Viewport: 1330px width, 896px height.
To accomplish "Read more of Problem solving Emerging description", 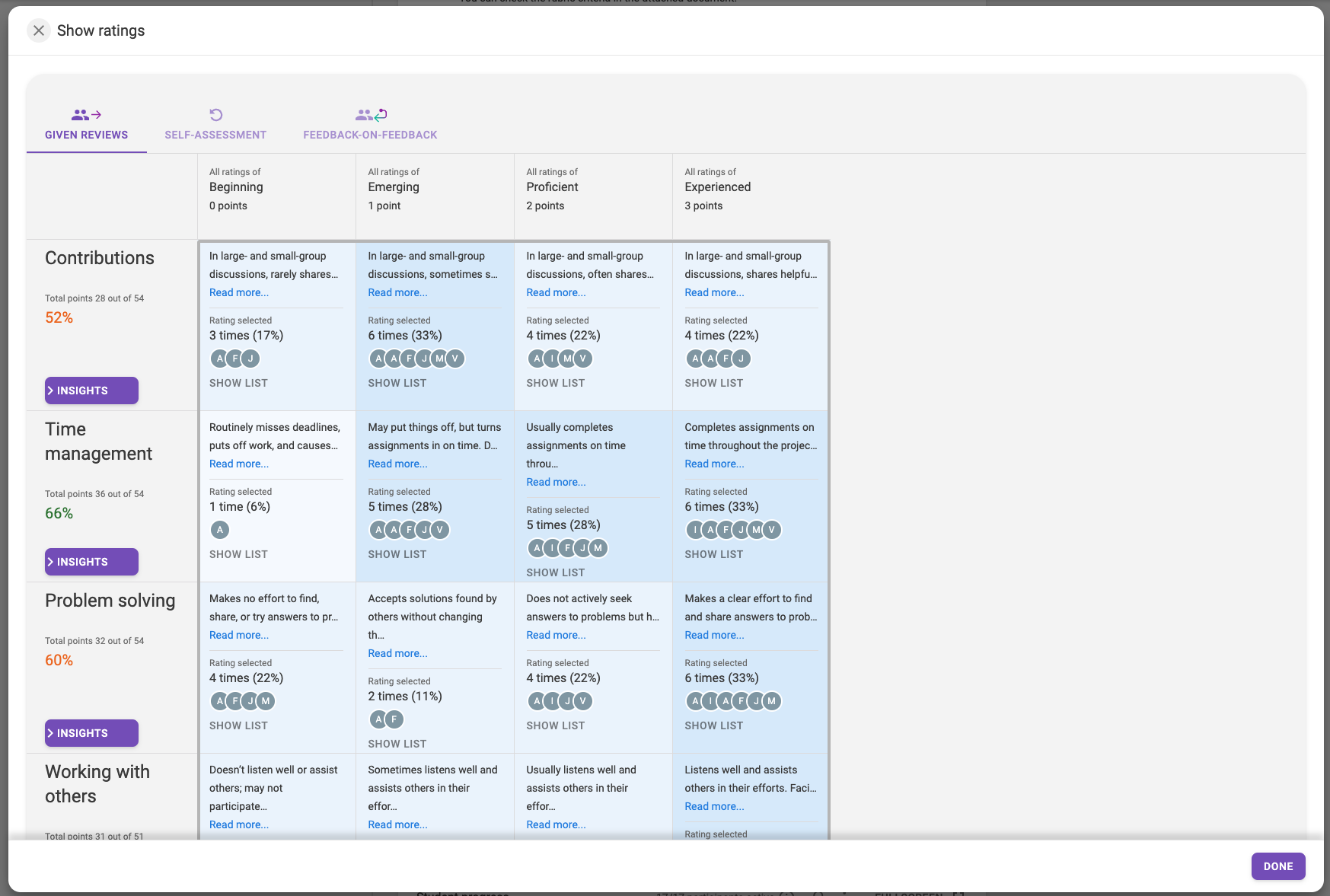I will 397,653.
